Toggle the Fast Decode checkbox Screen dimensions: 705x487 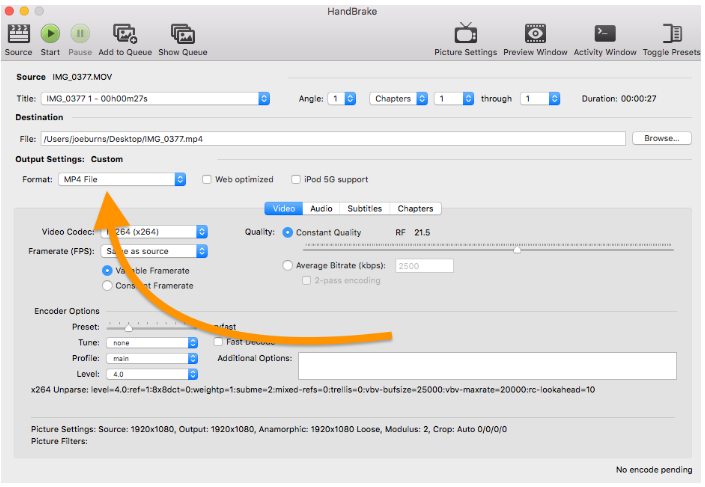coord(219,342)
